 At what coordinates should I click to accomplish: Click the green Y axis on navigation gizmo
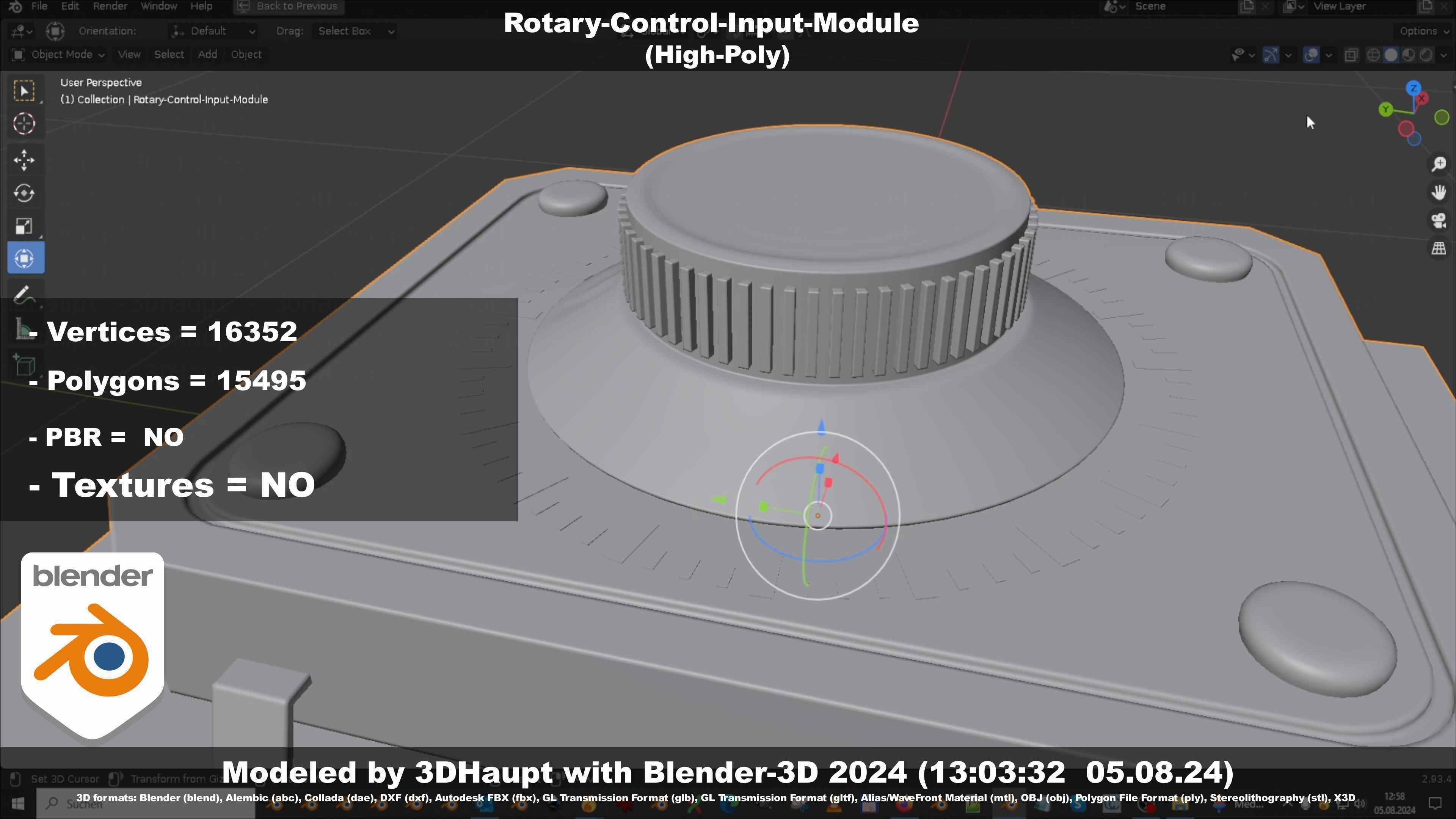pos(1385,110)
